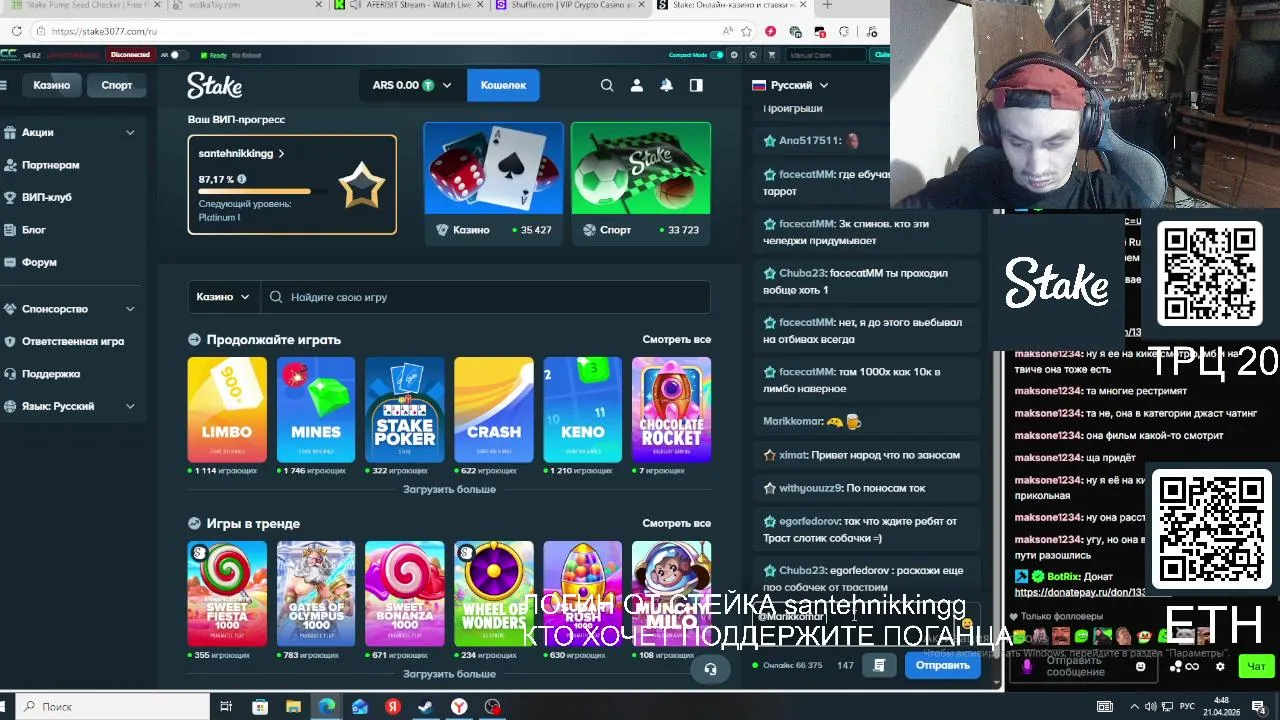
Task: Open the Русский chat language dropdown
Action: [x=790, y=85]
